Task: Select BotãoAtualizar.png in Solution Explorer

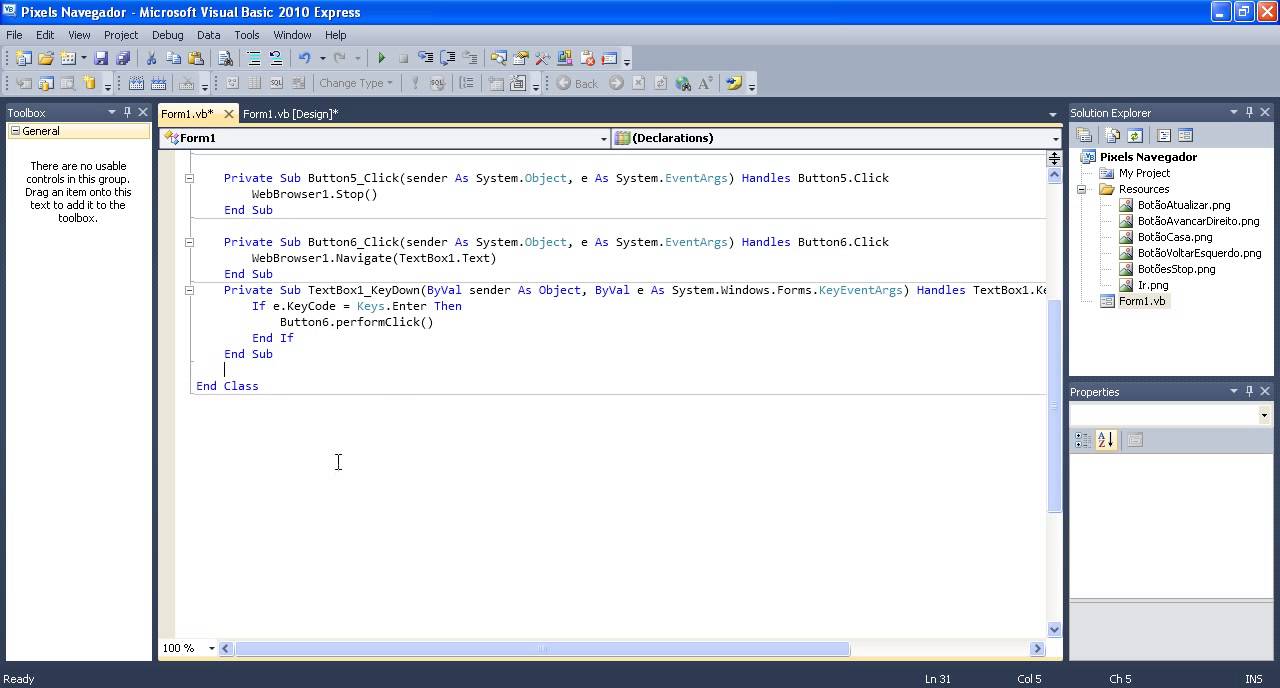Action: [x=1184, y=205]
